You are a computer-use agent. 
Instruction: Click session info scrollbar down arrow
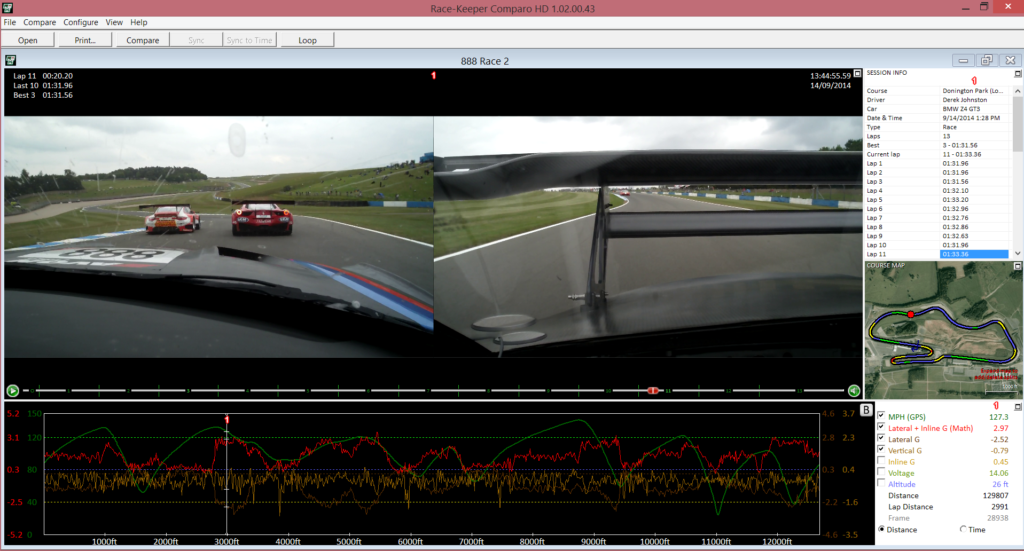(1017, 253)
